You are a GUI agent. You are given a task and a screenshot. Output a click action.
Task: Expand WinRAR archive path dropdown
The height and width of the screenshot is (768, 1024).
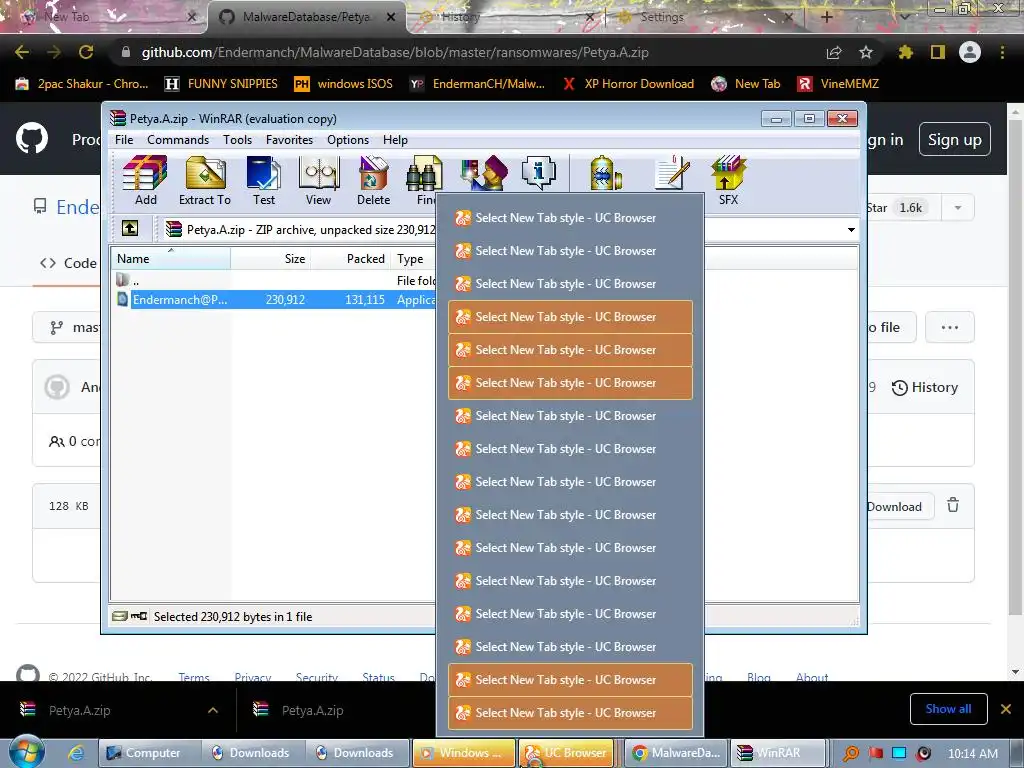[851, 229]
